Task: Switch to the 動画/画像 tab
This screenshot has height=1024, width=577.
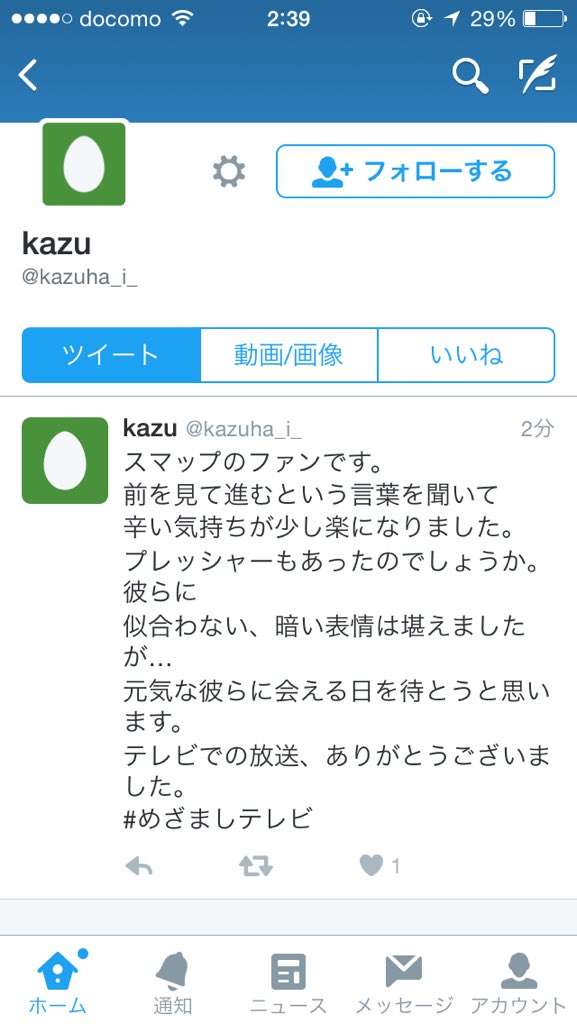Action: 288,355
